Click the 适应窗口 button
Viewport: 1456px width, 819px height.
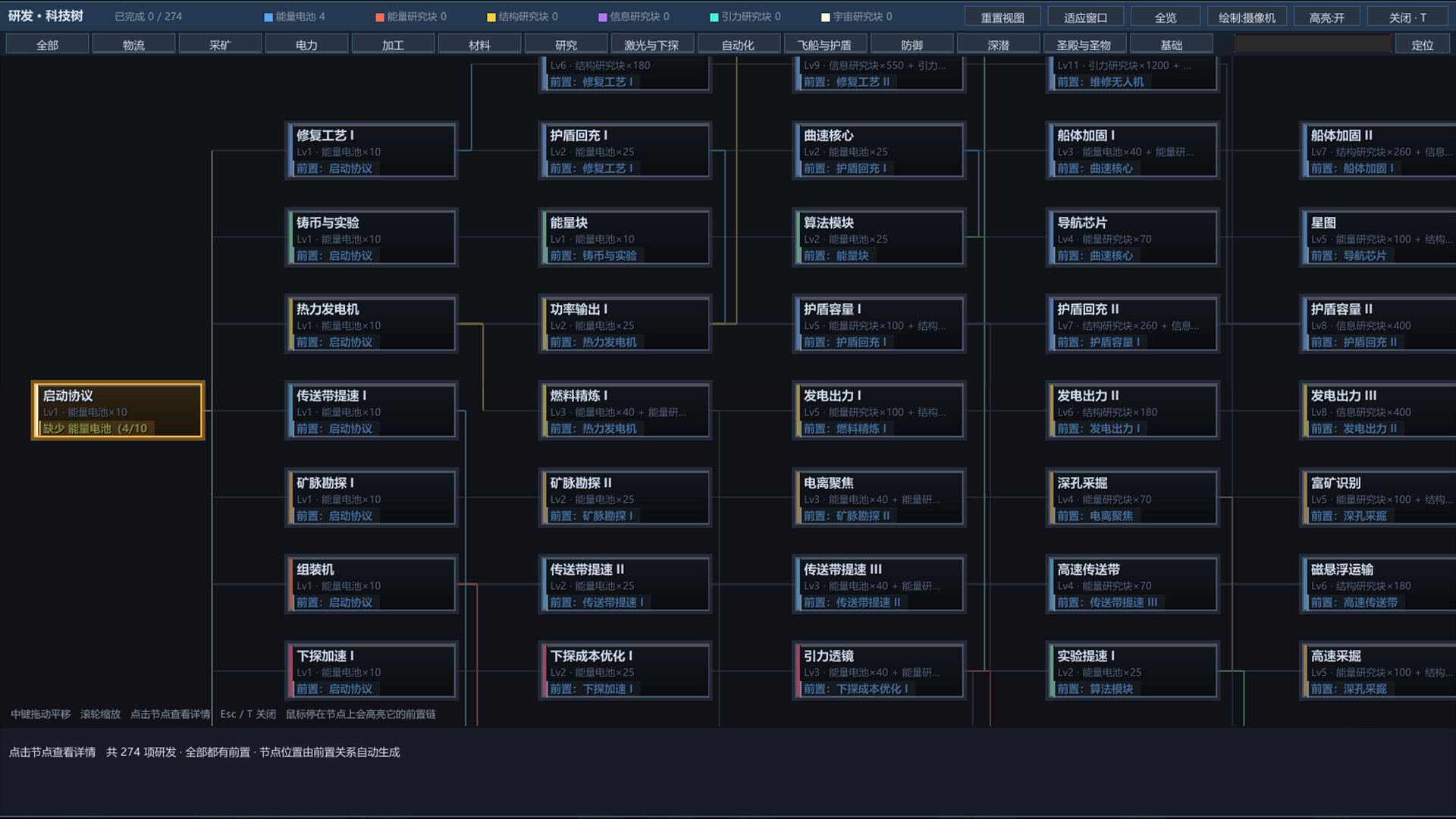point(1085,17)
